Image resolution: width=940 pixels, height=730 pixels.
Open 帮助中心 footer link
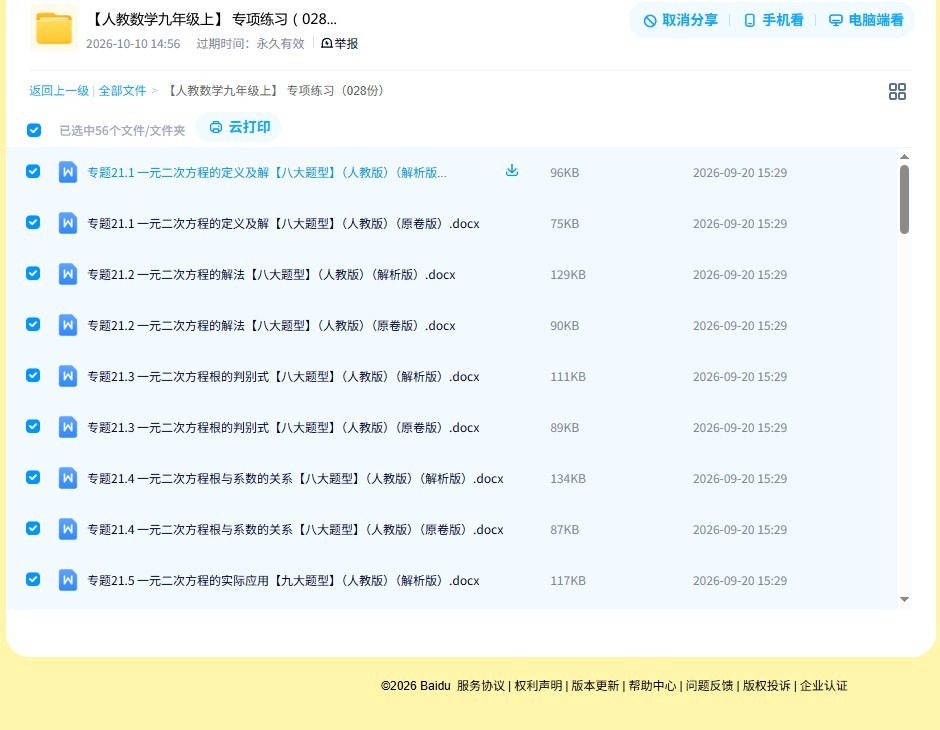coord(652,686)
